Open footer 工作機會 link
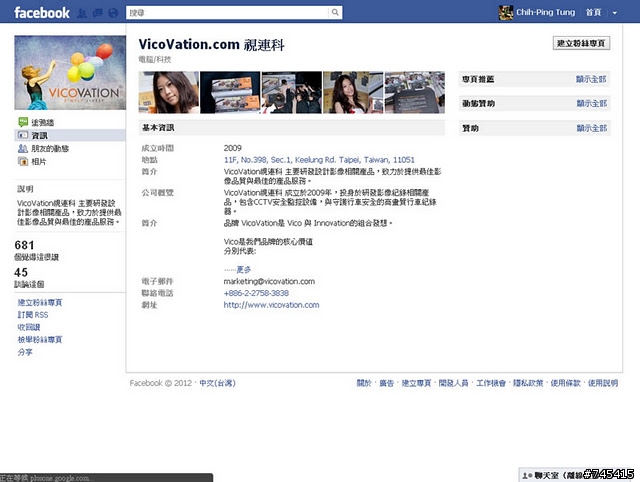This screenshot has width=640, height=482. coord(491,383)
